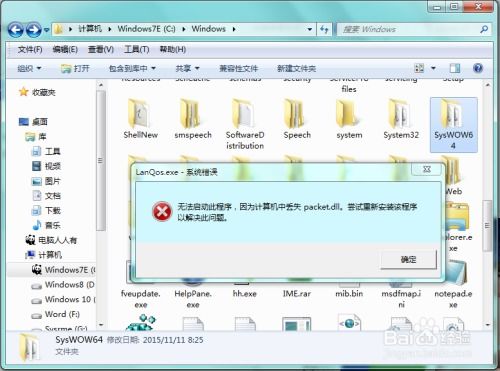Click the navigation pane scroll up arrow

coord(101,85)
